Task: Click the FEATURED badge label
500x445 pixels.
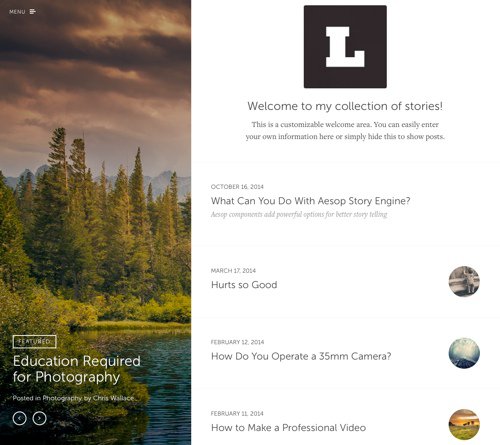Action: pos(34,342)
